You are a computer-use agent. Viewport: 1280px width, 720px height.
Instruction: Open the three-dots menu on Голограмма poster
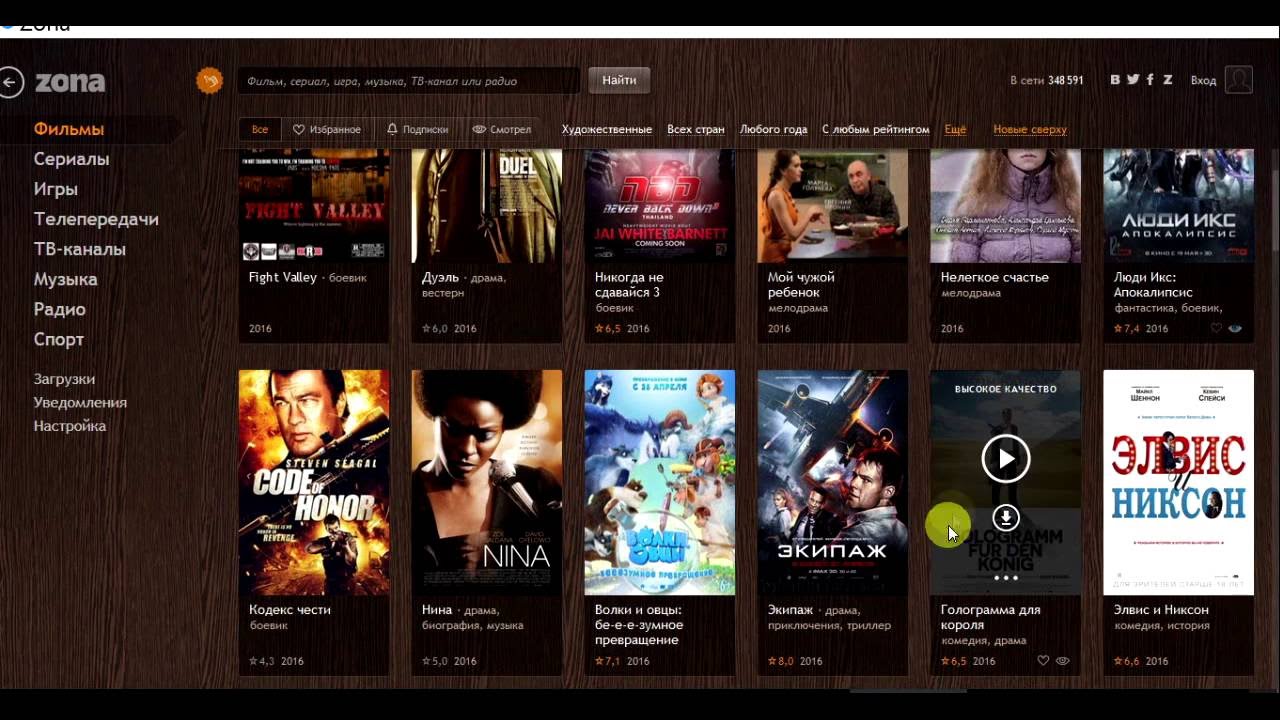[x=1006, y=577]
